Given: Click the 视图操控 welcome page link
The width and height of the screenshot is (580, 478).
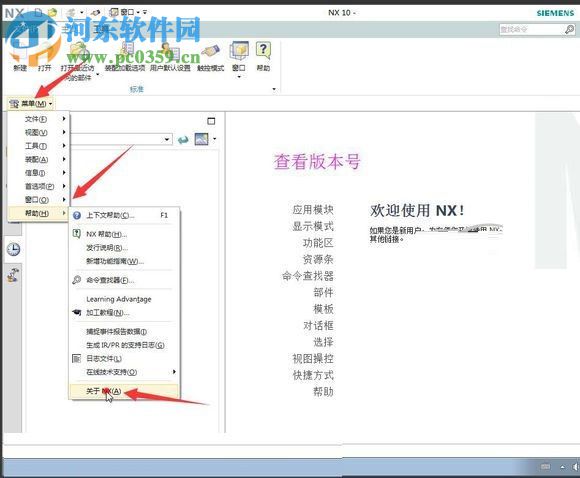Looking at the screenshot, I should pos(313,358).
